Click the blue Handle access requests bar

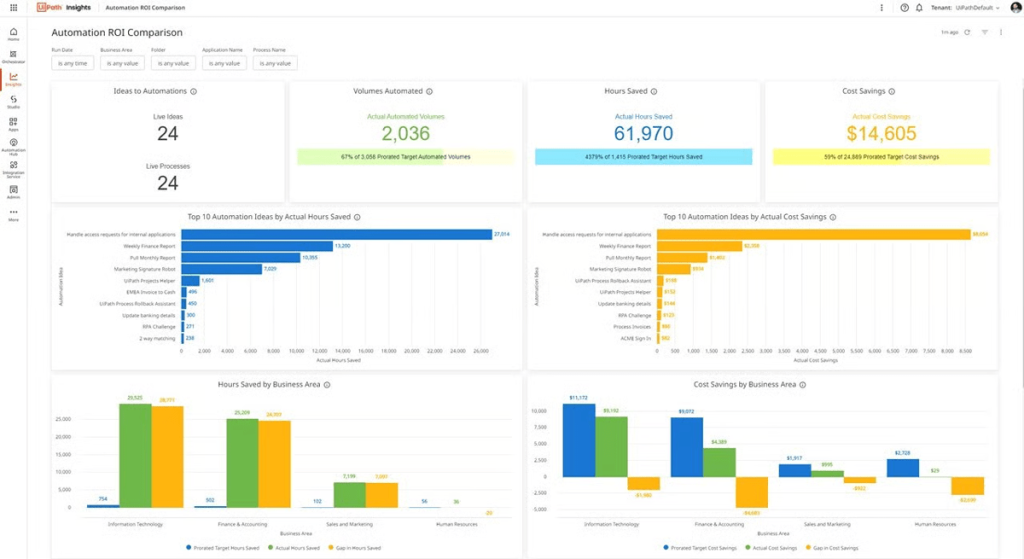(x=336, y=234)
